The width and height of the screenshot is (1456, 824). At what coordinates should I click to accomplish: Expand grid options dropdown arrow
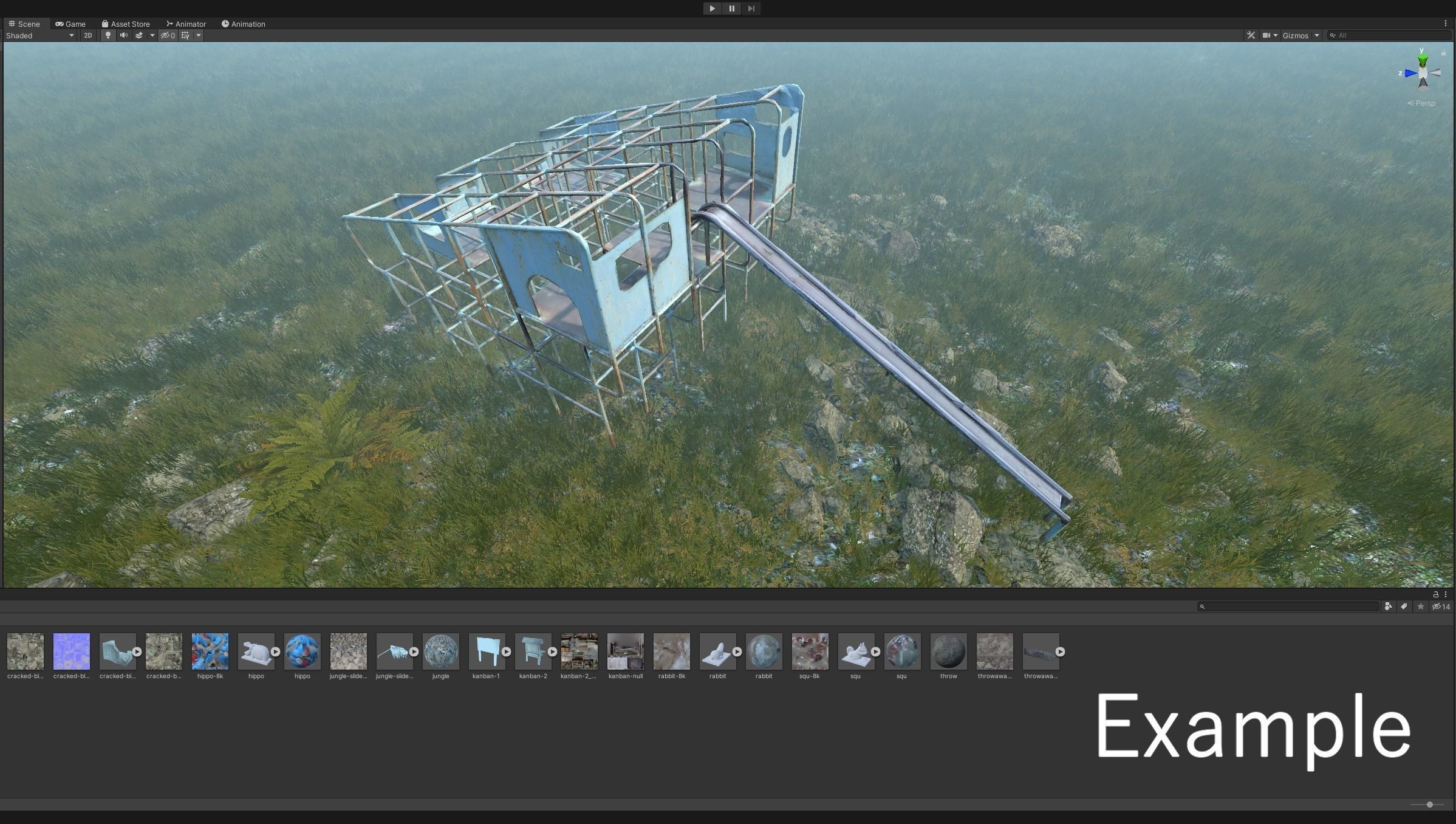click(198, 35)
